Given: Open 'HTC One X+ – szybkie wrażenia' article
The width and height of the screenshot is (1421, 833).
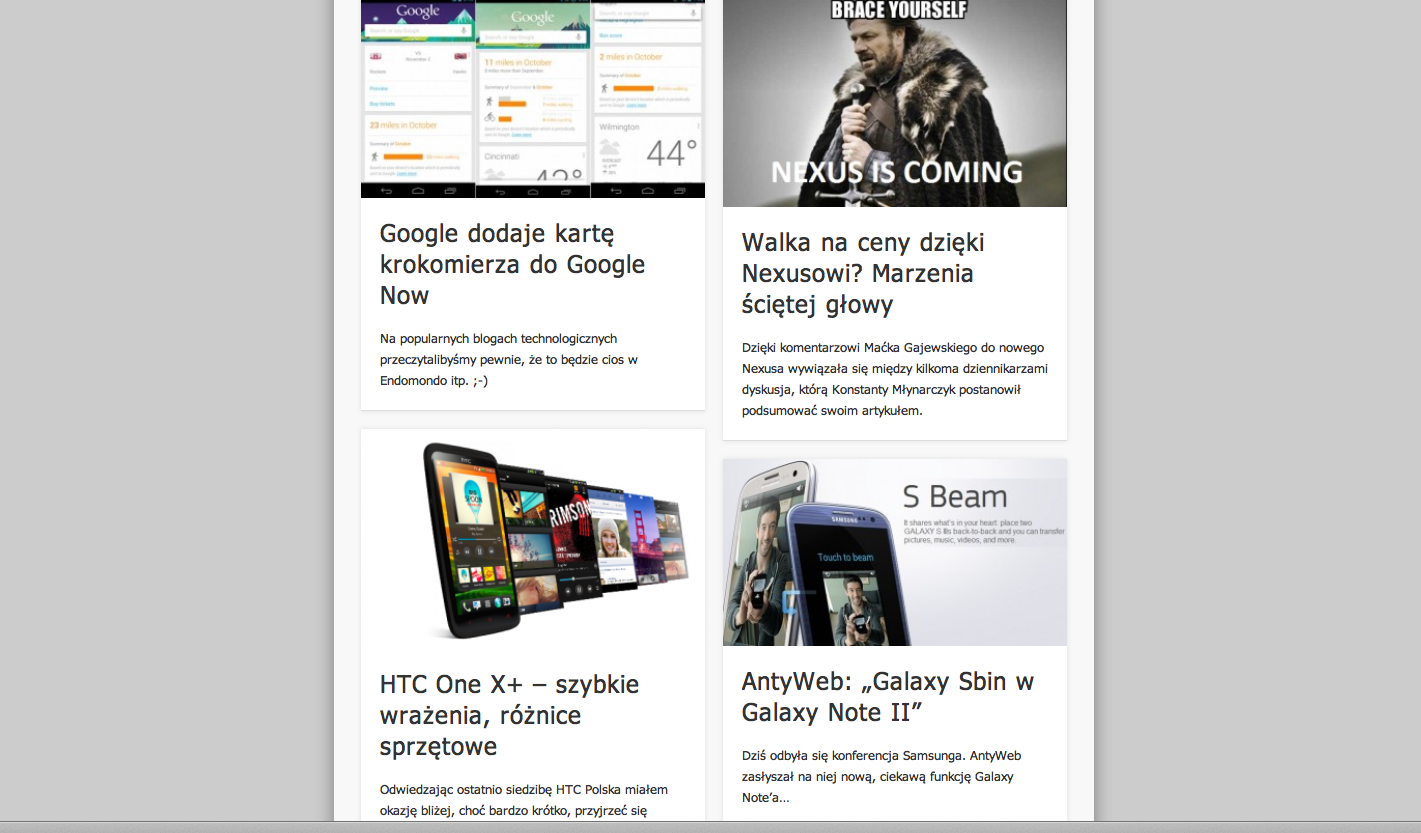Looking at the screenshot, I should coord(509,715).
